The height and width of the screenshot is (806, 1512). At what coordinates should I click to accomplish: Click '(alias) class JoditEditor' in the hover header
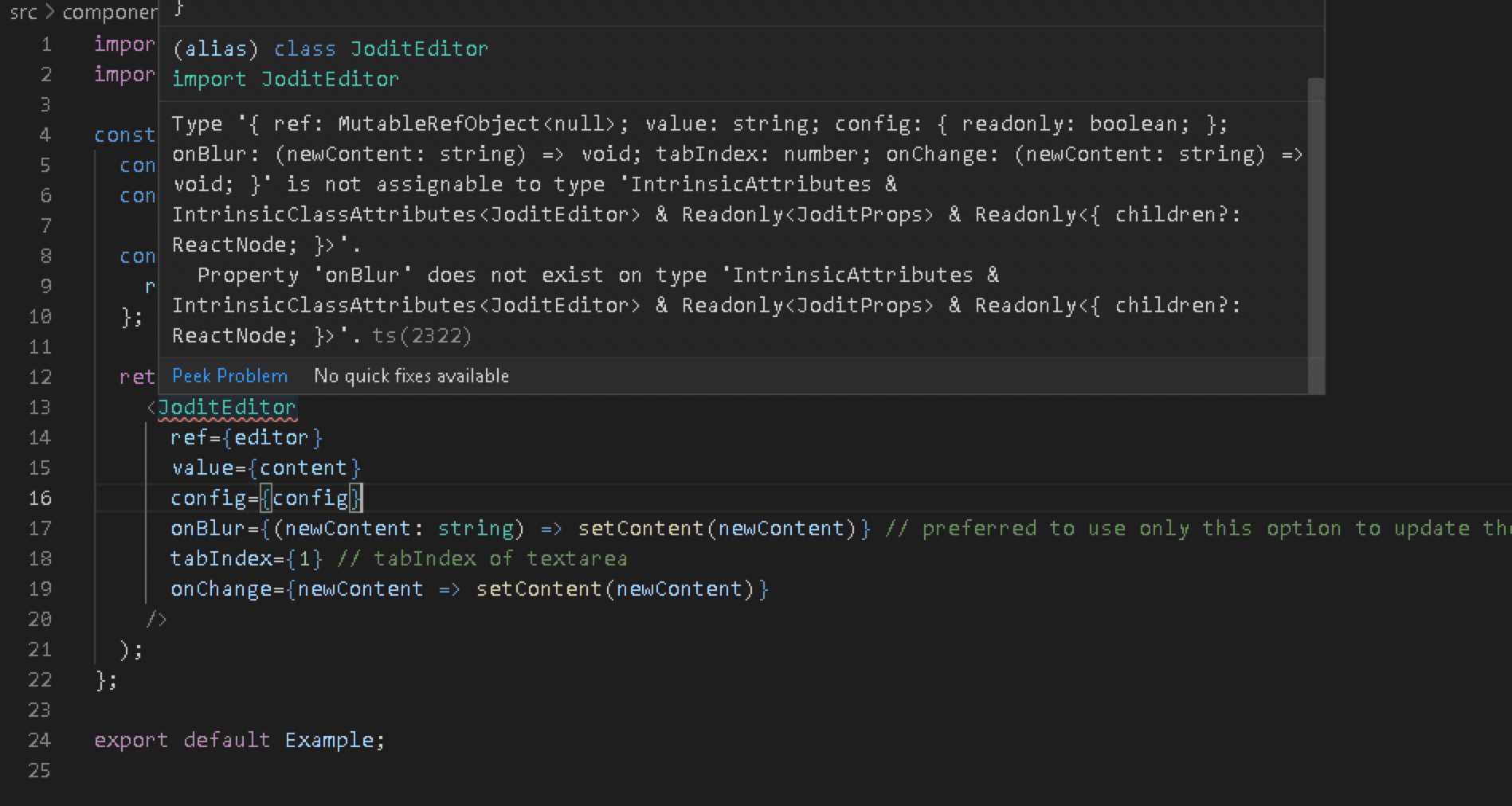tap(331, 49)
